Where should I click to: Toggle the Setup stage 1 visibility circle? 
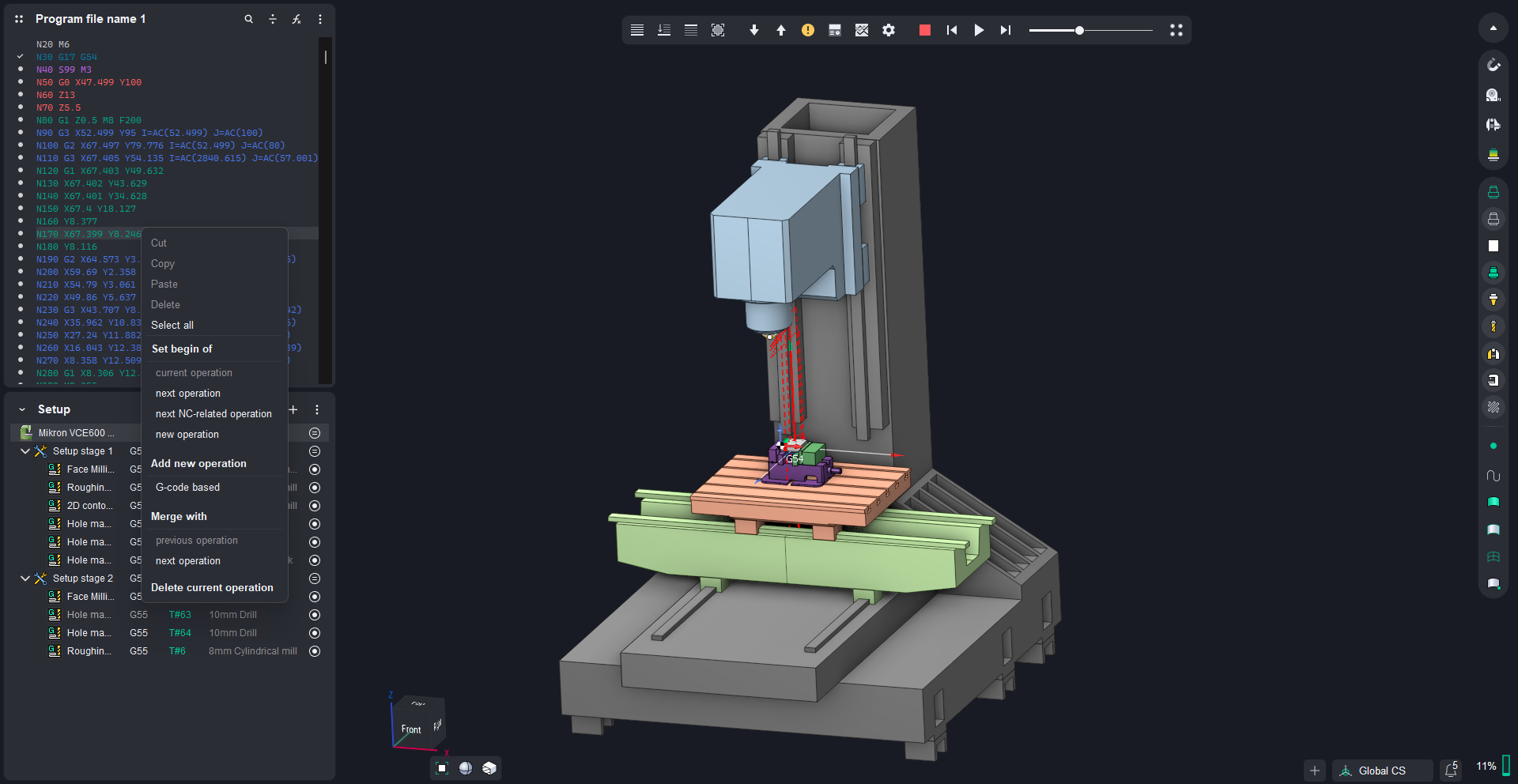point(315,451)
